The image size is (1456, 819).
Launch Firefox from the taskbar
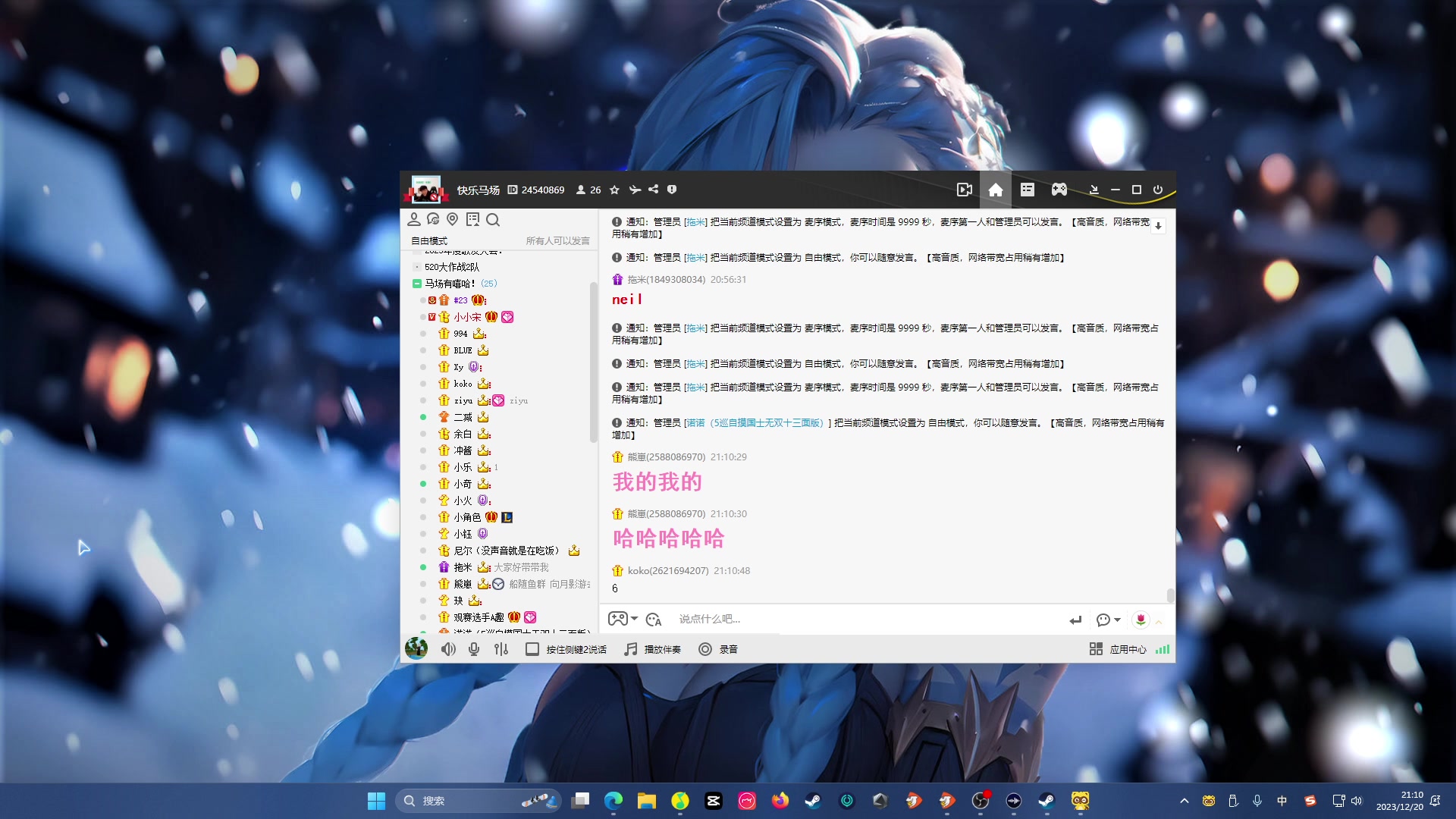coord(780,801)
